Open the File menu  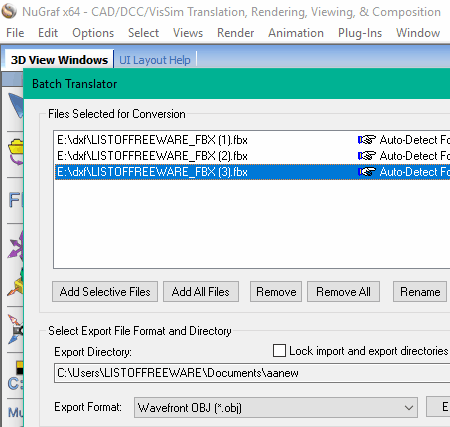[15, 33]
